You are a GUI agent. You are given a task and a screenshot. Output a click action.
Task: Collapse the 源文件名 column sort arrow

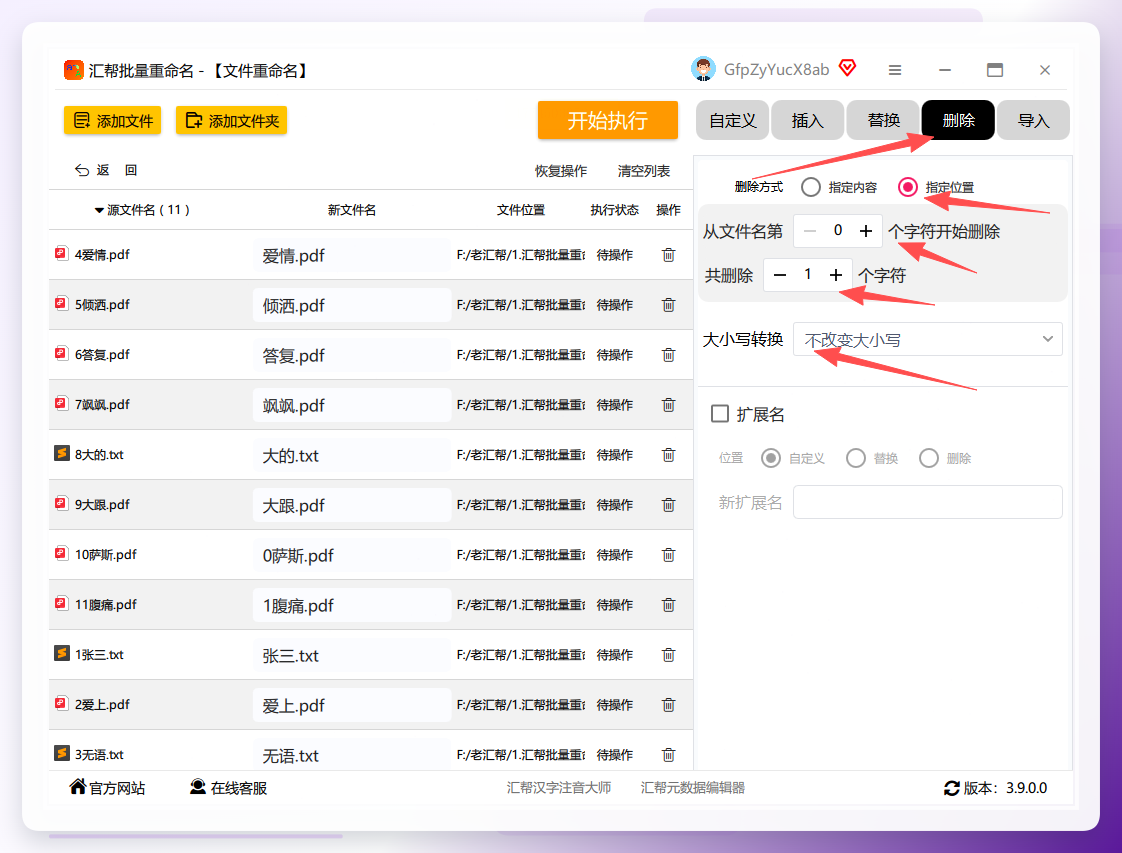point(99,210)
